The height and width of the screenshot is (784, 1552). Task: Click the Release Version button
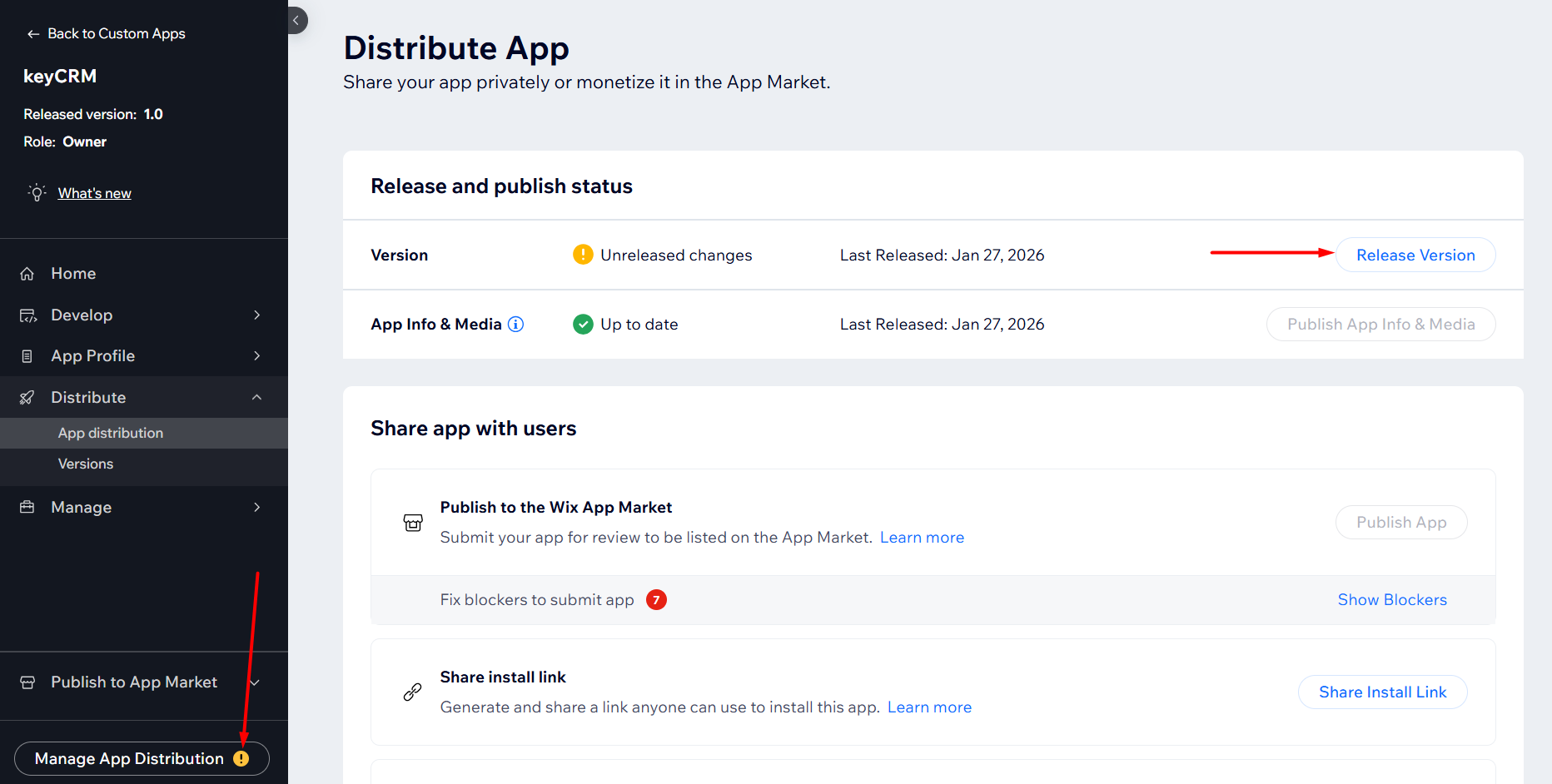[x=1415, y=256]
